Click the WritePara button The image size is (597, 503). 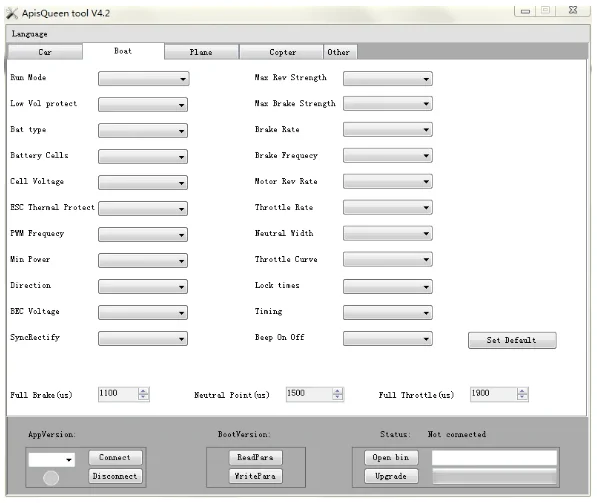(x=255, y=476)
